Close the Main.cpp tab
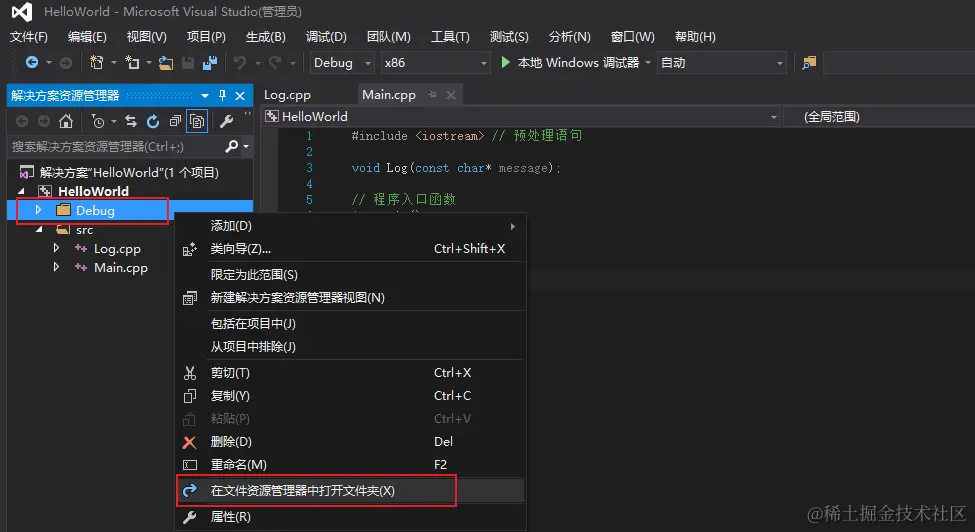The width and height of the screenshot is (975, 532). click(x=451, y=95)
